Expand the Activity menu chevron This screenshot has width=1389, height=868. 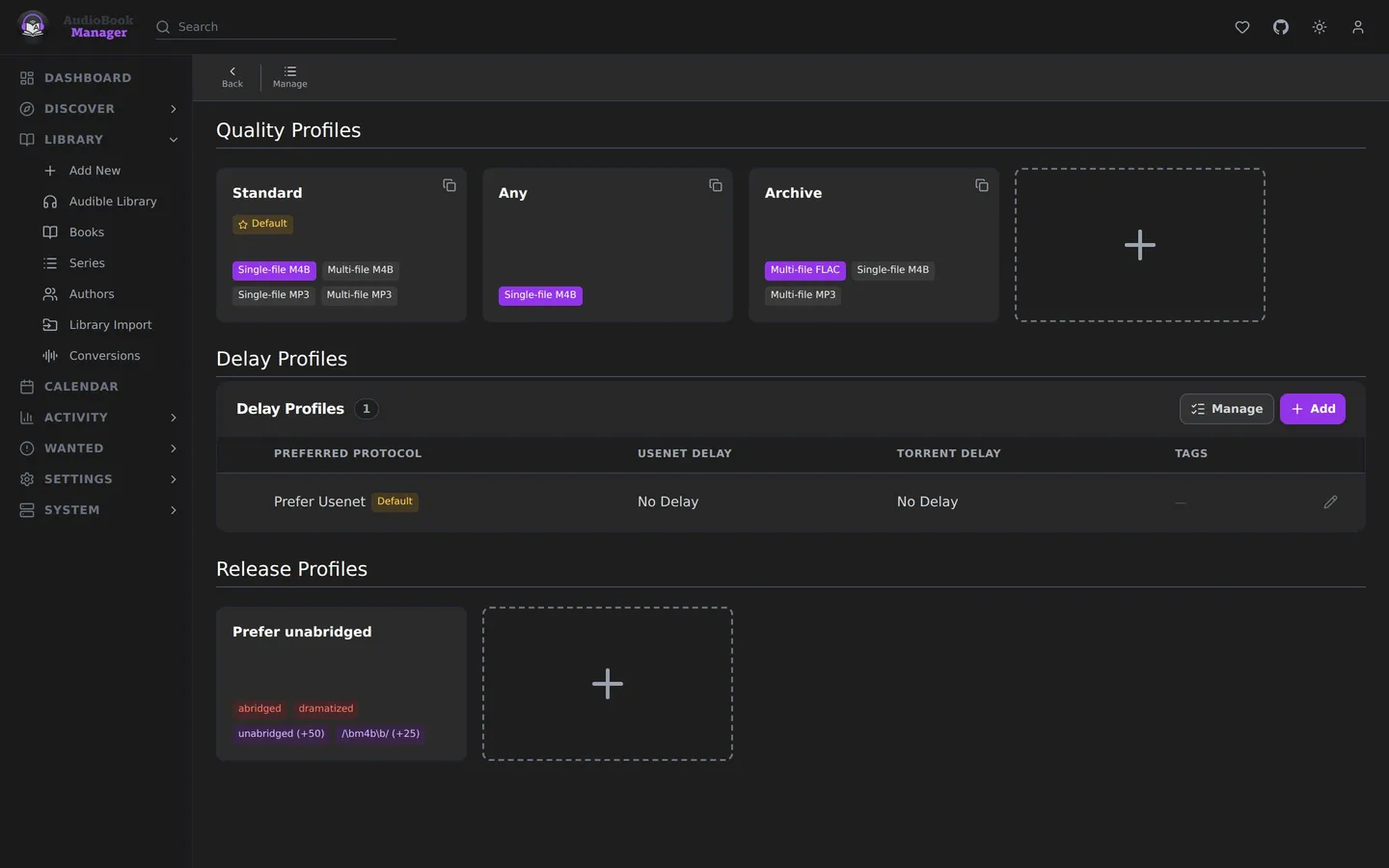point(174,418)
